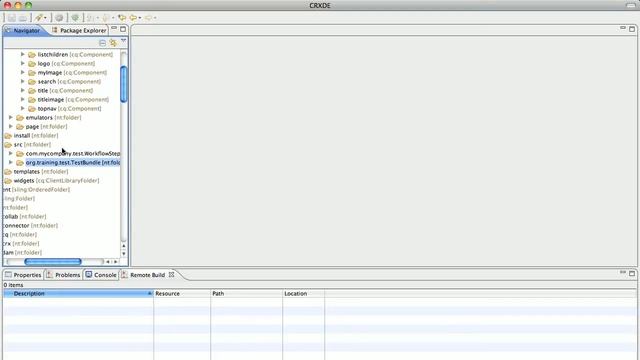This screenshot has height=360, width=640.
Task: Expand the search component node
Action: [23, 81]
